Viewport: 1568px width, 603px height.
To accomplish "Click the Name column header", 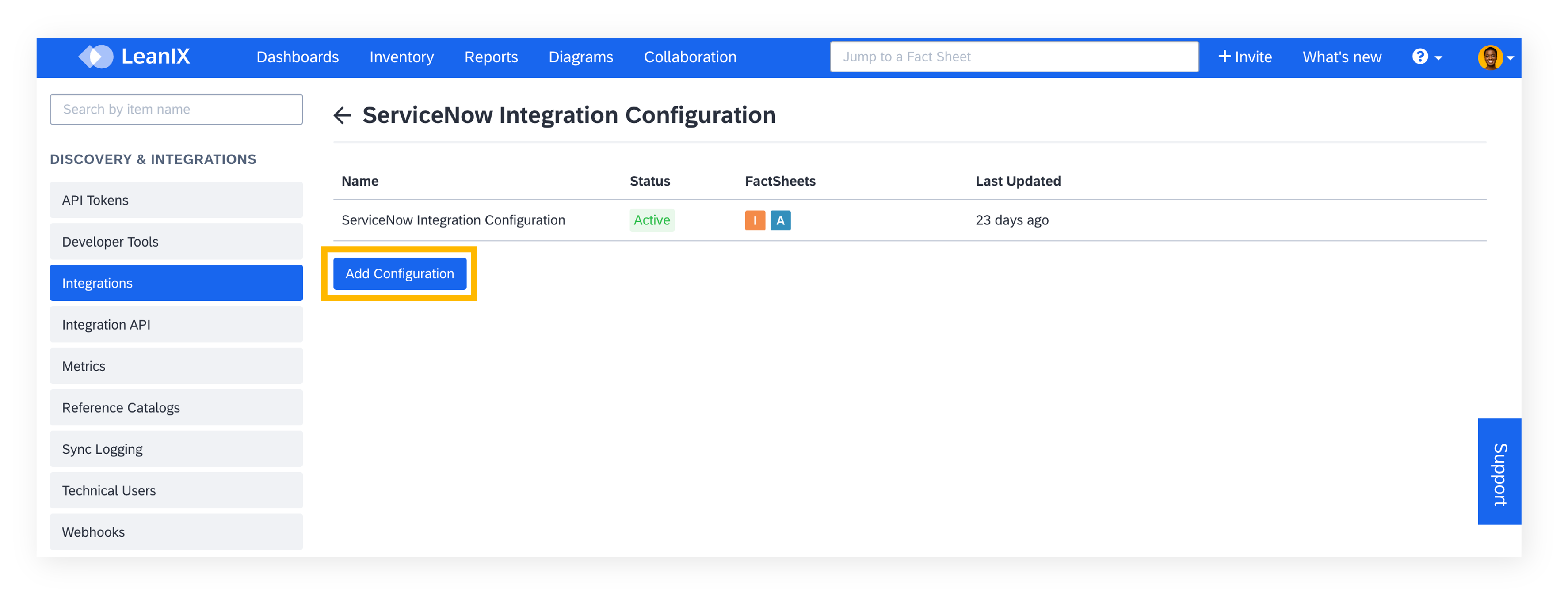I will pyautogui.click(x=360, y=181).
